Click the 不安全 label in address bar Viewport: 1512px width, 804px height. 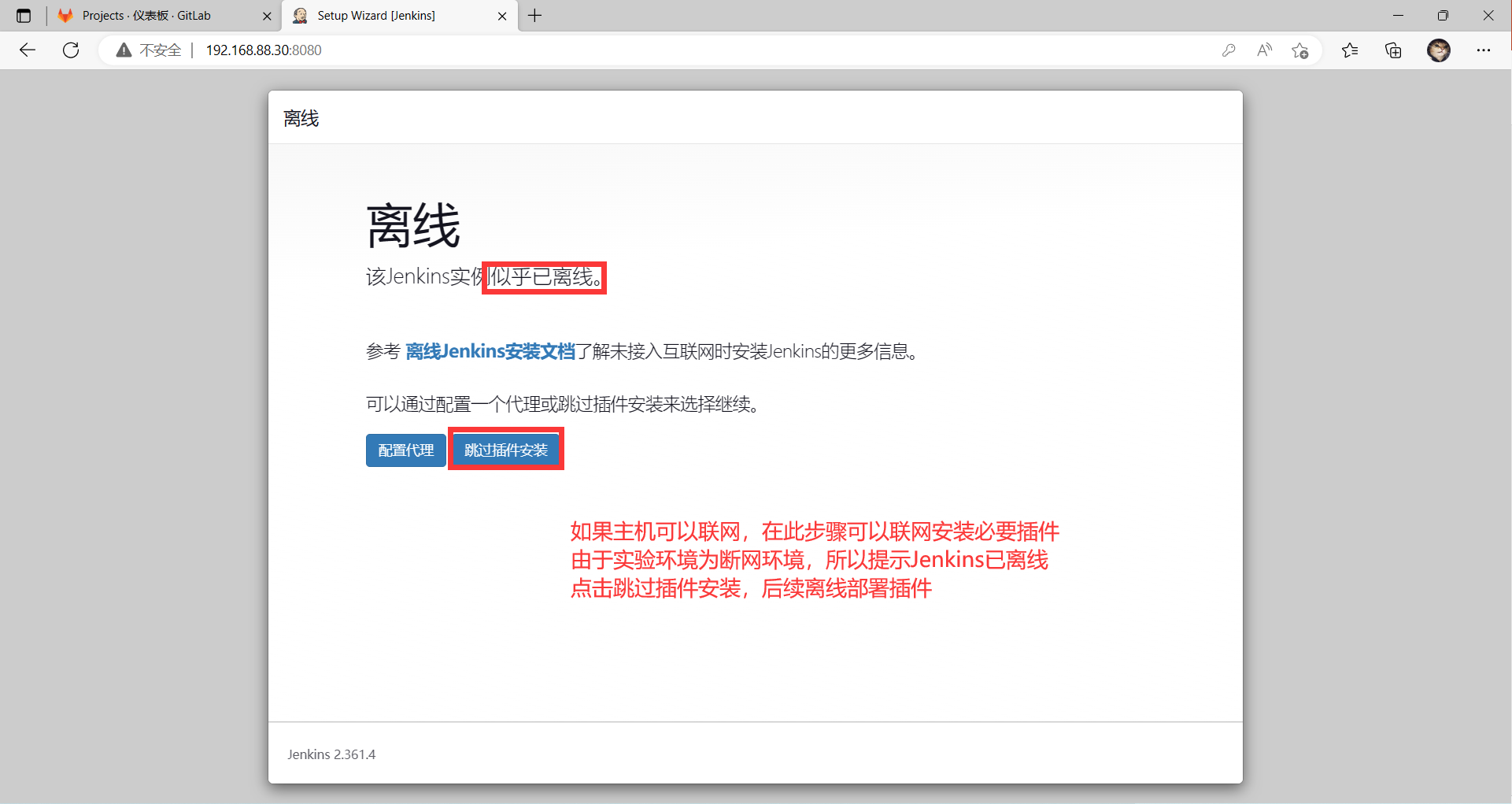coord(161,50)
